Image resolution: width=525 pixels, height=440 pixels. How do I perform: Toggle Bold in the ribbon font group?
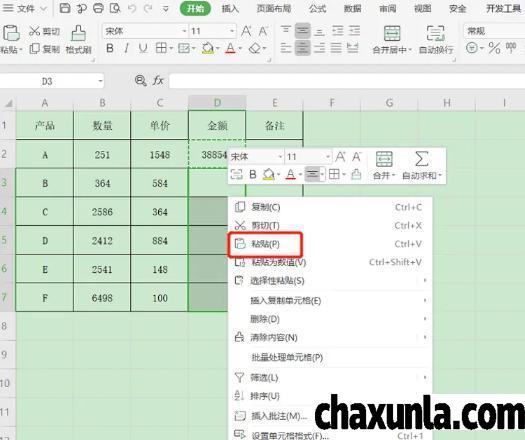109,49
